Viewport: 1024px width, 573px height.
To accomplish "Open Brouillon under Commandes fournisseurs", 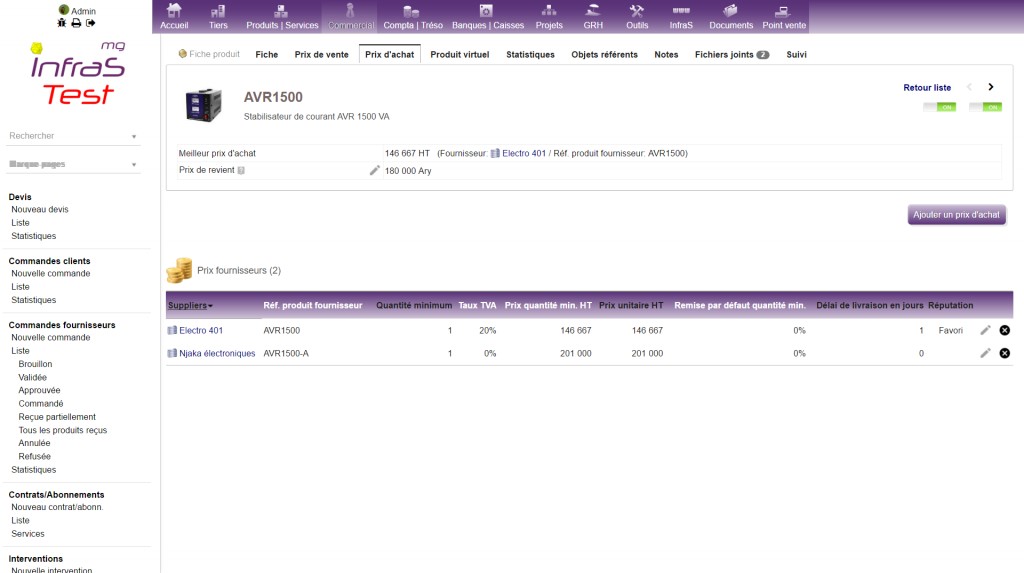I will tap(35, 364).
